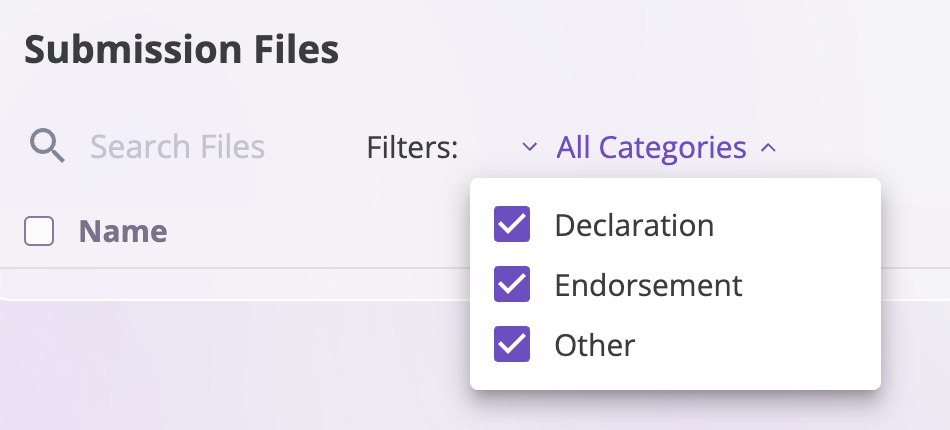Collapse the All Categories dropdown
This screenshot has height=430, width=950.
point(666,147)
